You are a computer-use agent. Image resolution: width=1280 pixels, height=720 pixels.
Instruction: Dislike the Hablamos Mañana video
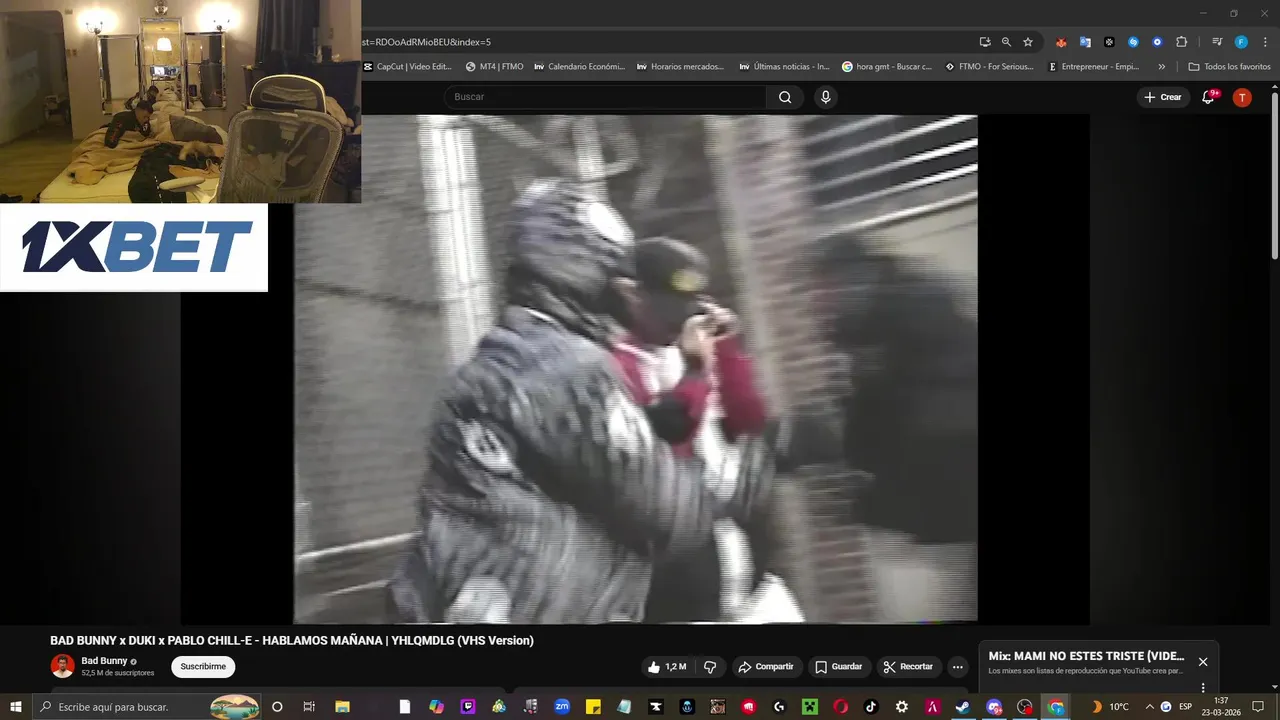click(x=710, y=667)
